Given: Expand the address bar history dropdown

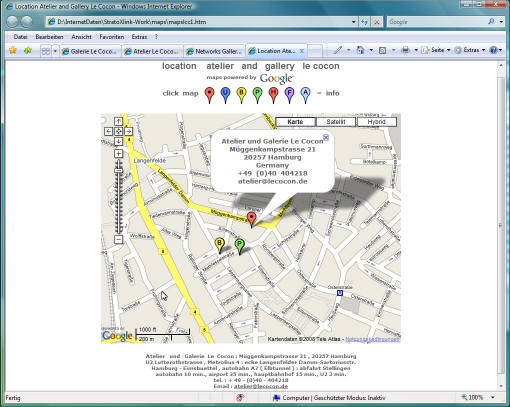Looking at the screenshot, I should 354,22.
